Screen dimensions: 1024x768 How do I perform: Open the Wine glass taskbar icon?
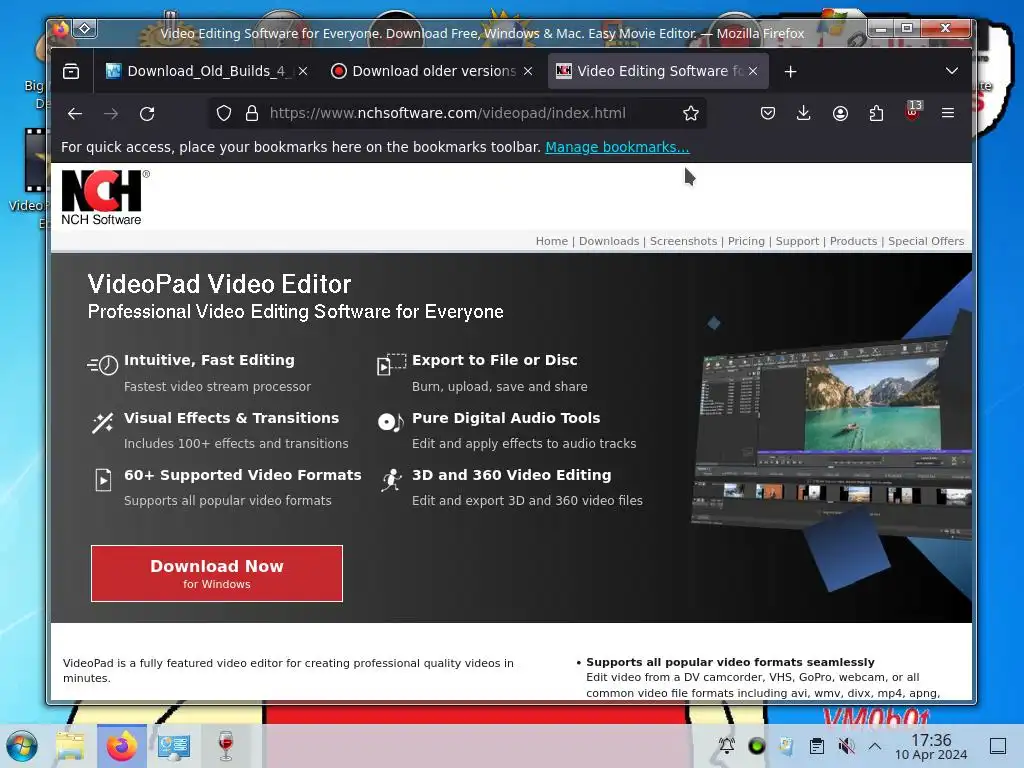coord(226,746)
